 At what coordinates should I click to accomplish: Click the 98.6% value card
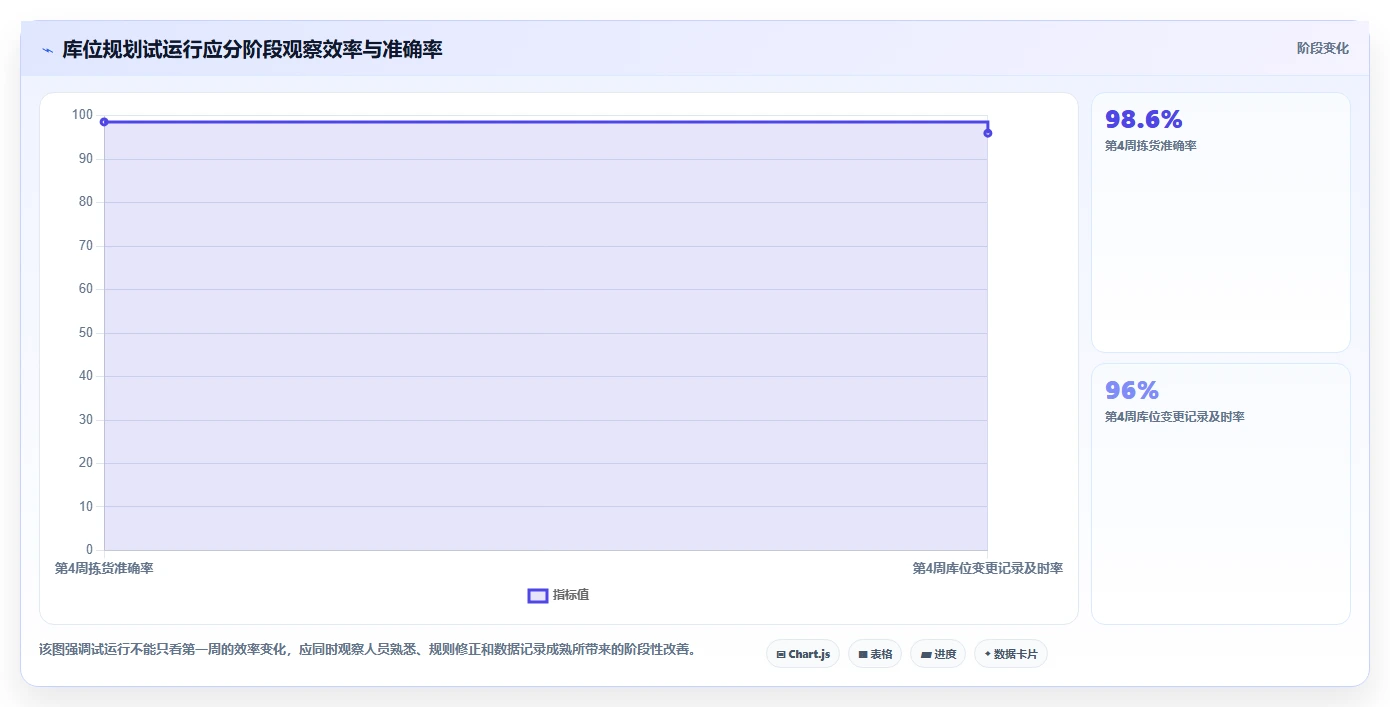click(1221, 222)
